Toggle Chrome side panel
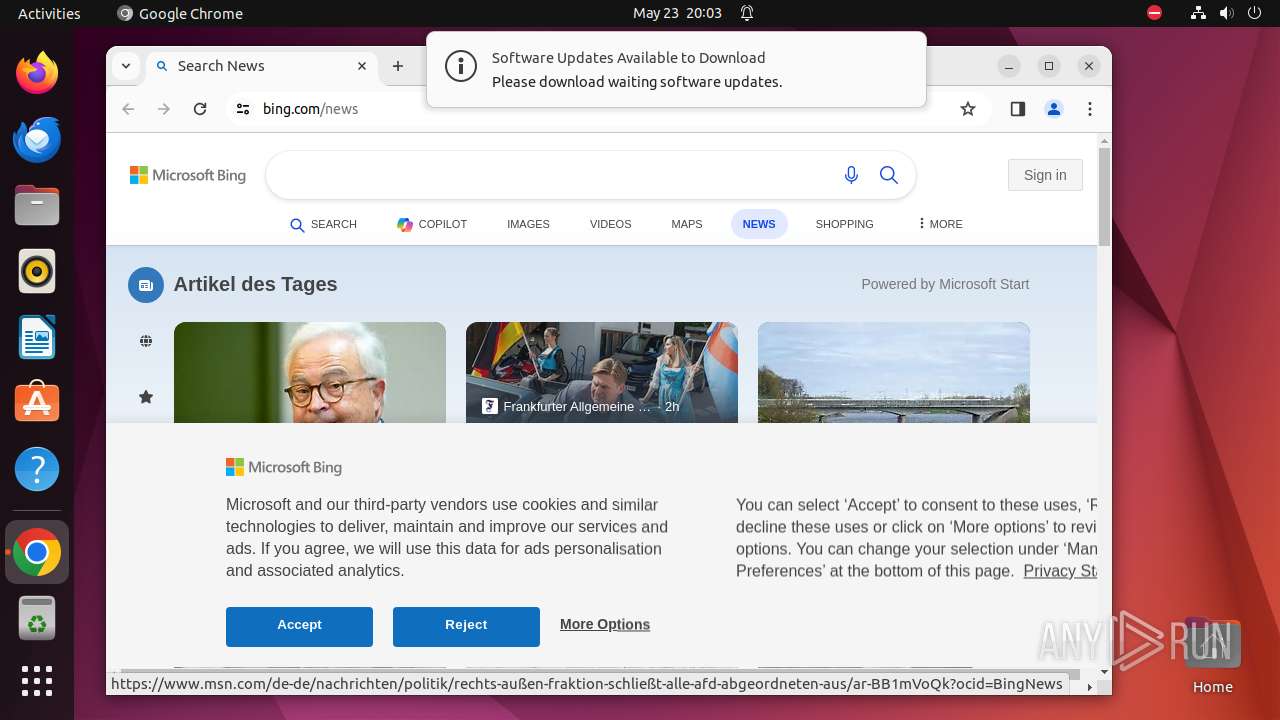This screenshot has height=720, width=1280. pos(1017,109)
